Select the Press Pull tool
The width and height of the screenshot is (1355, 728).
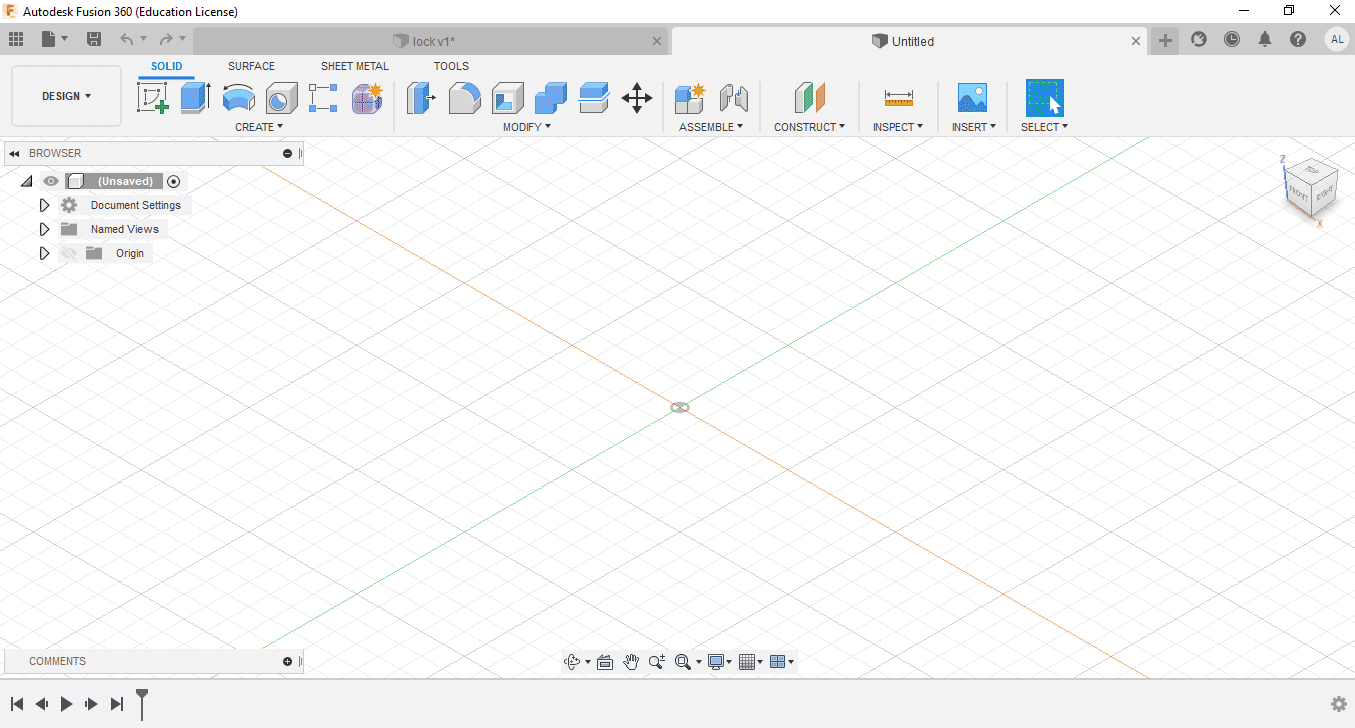pos(422,98)
